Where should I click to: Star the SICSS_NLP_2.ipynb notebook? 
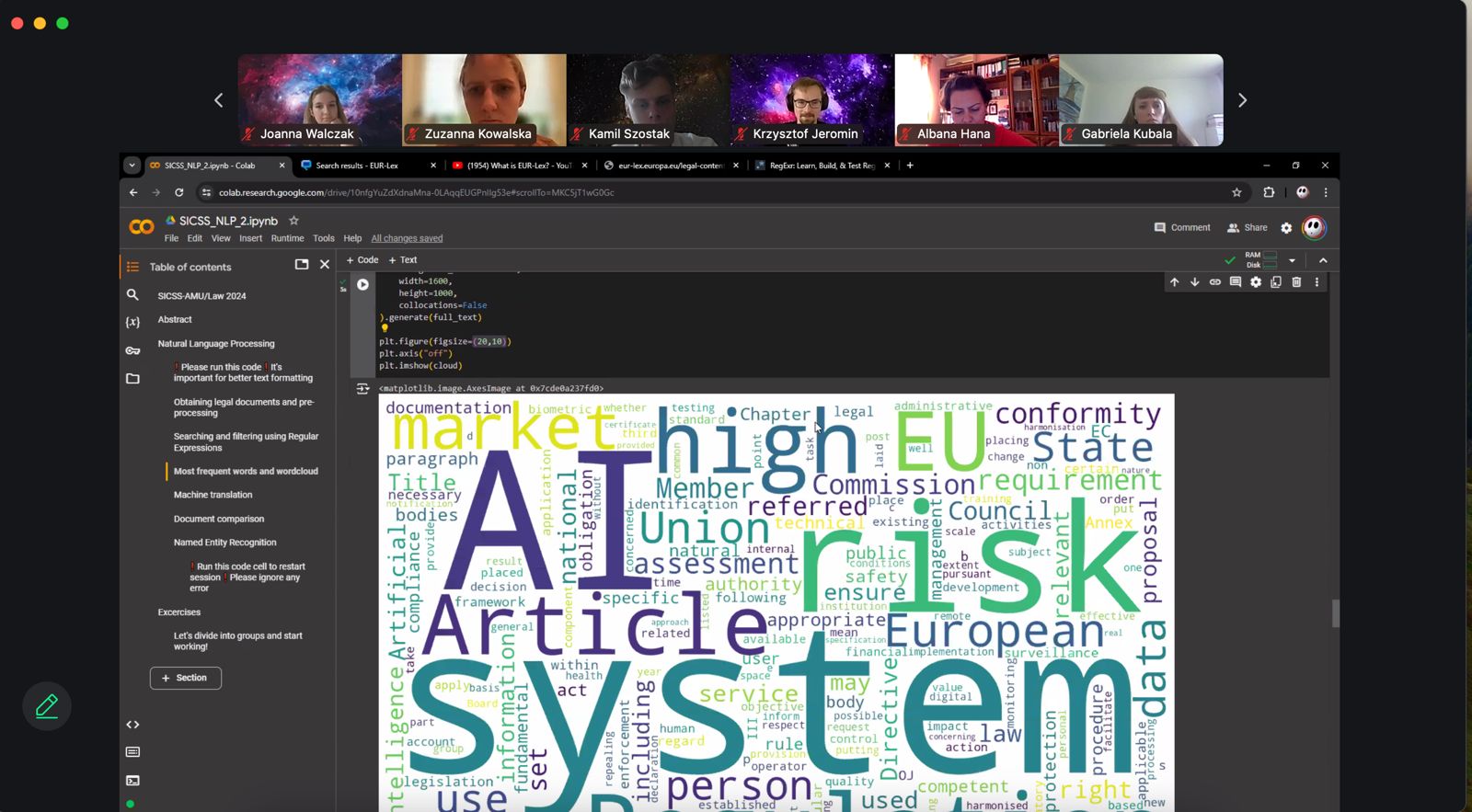point(293,221)
